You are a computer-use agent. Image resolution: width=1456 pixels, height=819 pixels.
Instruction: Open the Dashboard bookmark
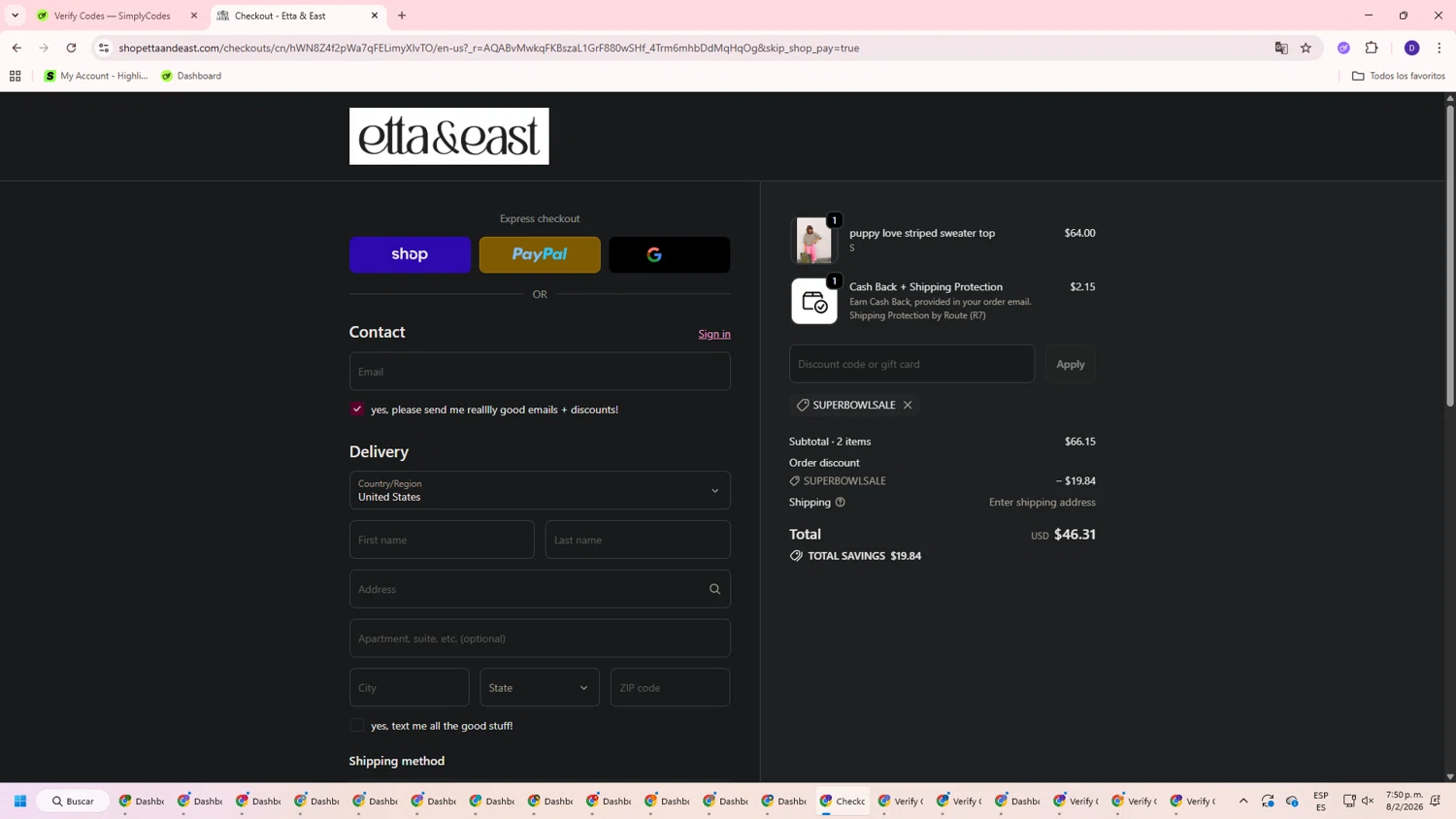[x=191, y=76]
